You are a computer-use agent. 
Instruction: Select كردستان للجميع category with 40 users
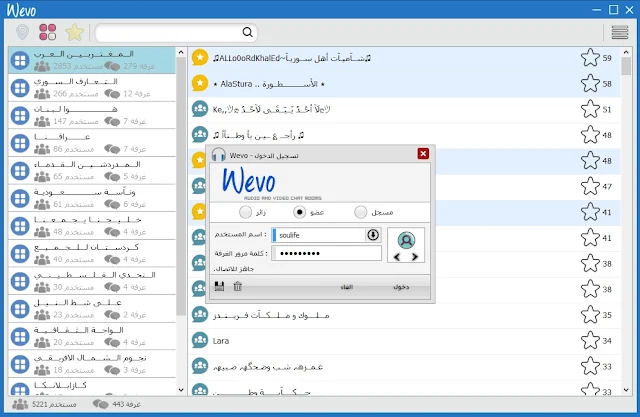[92, 253]
